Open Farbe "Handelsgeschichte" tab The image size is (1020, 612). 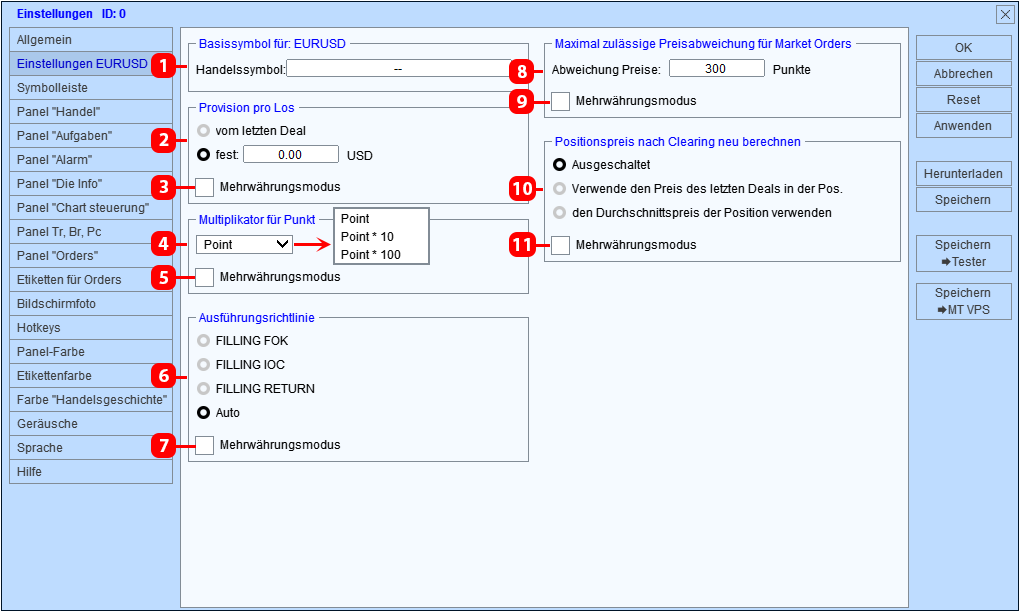point(91,401)
